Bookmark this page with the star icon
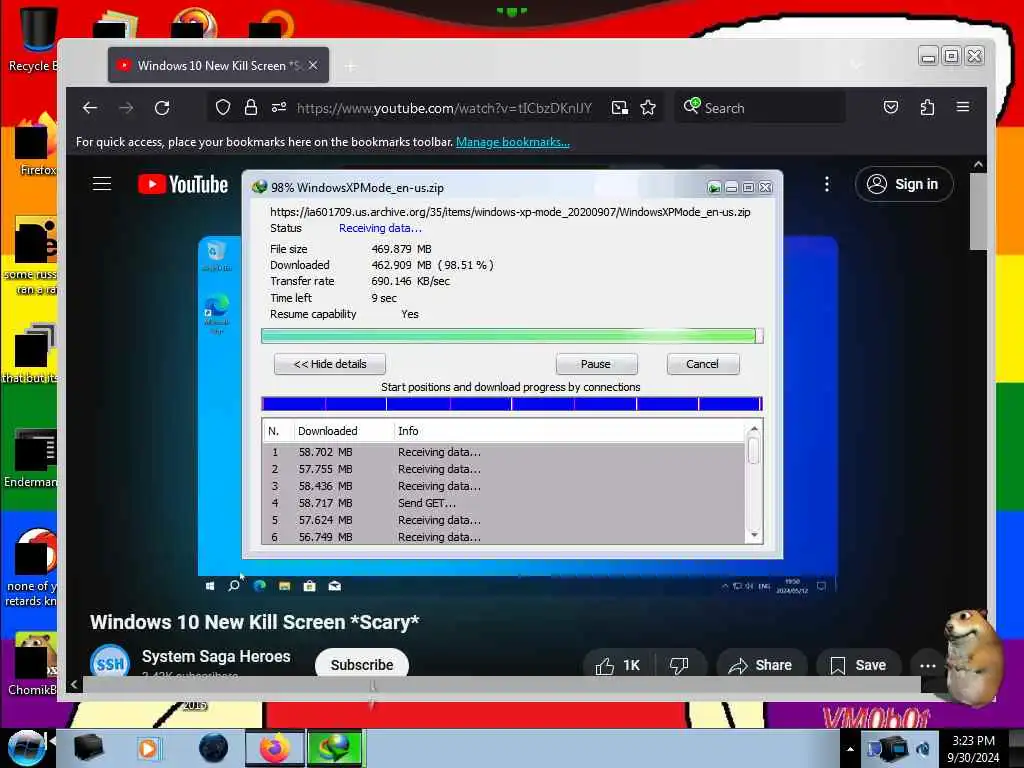 (648, 108)
